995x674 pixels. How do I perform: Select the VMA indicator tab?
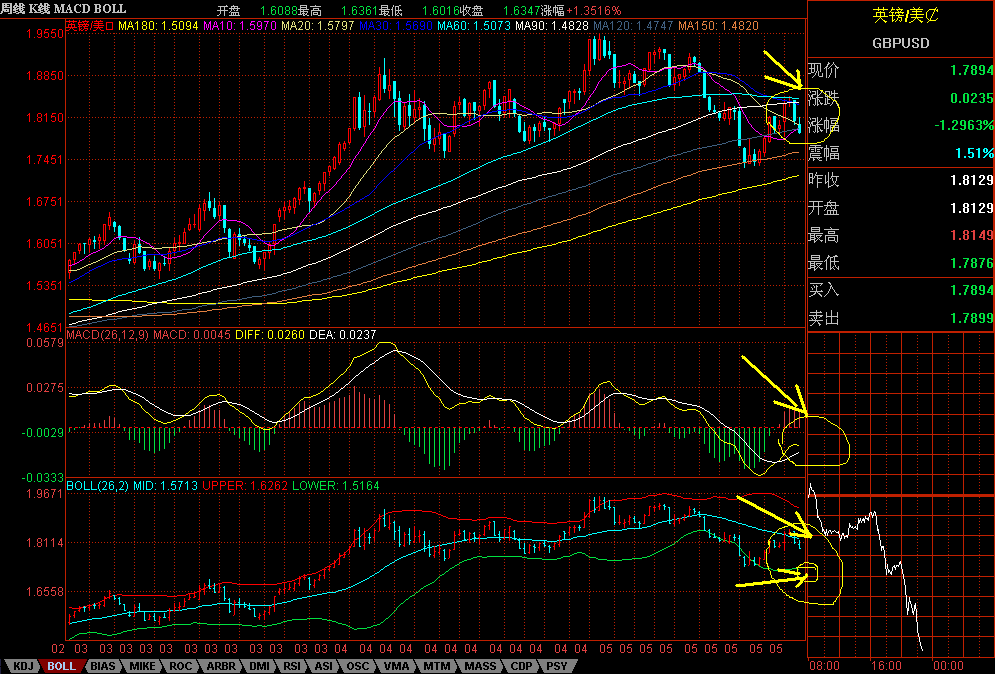click(397, 666)
